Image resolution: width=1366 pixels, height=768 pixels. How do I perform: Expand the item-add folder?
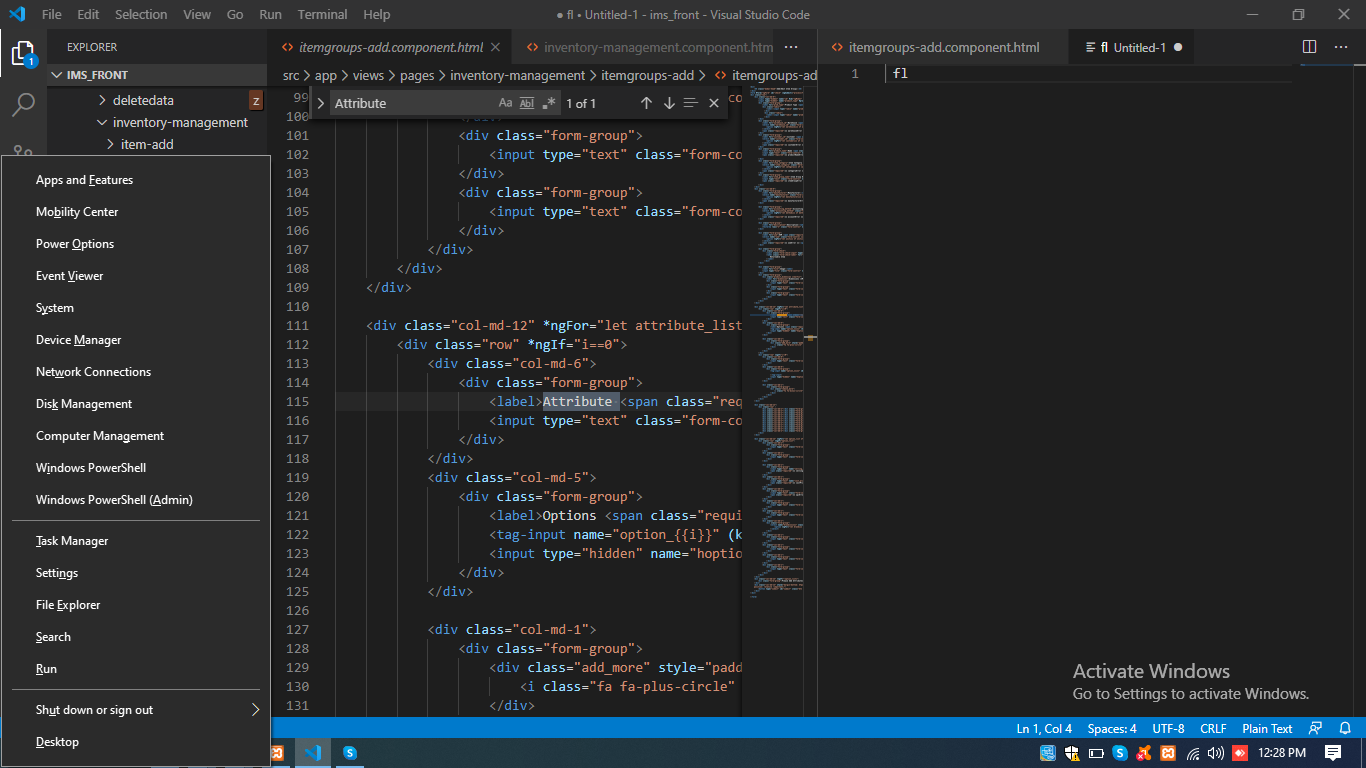(x=147, y=144)
